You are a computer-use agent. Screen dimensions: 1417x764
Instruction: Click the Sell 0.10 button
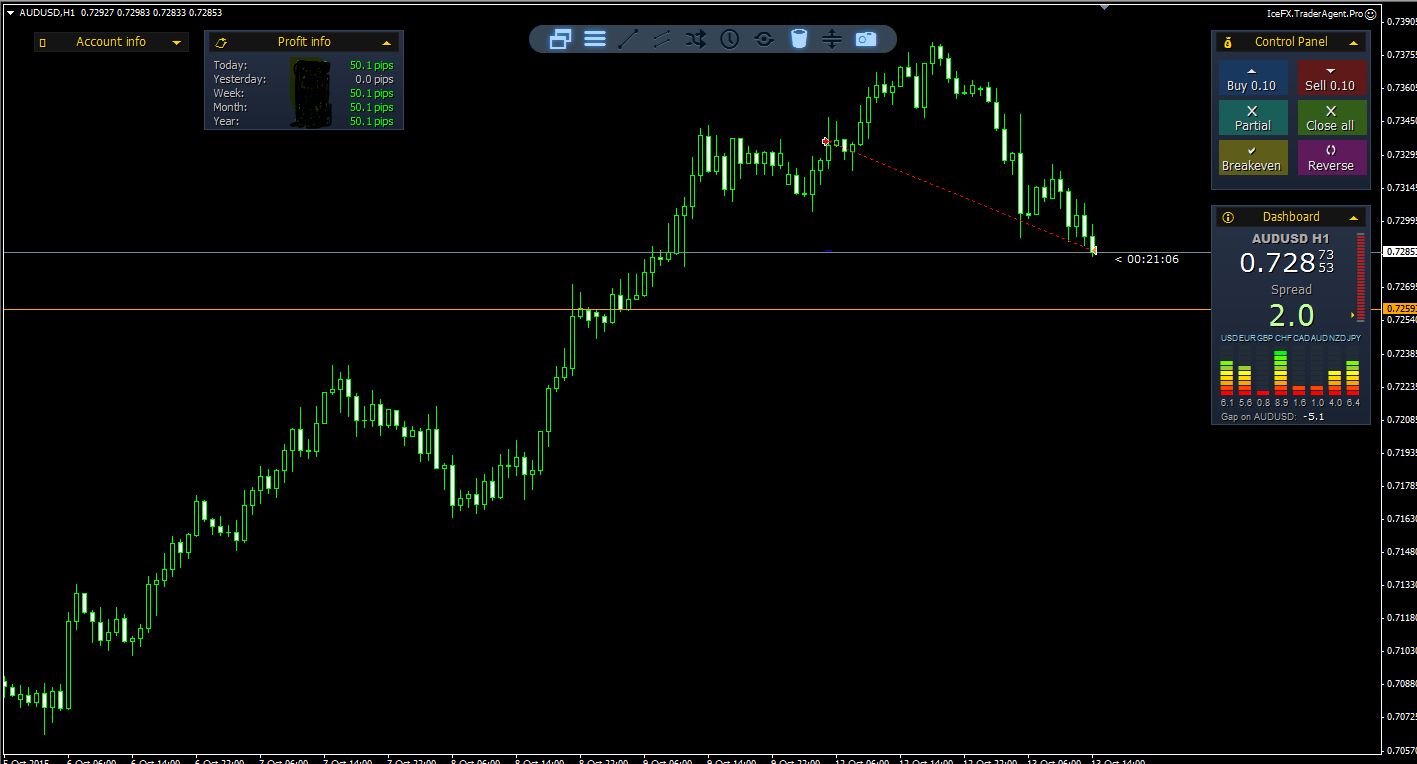(x=1330, y=79)
